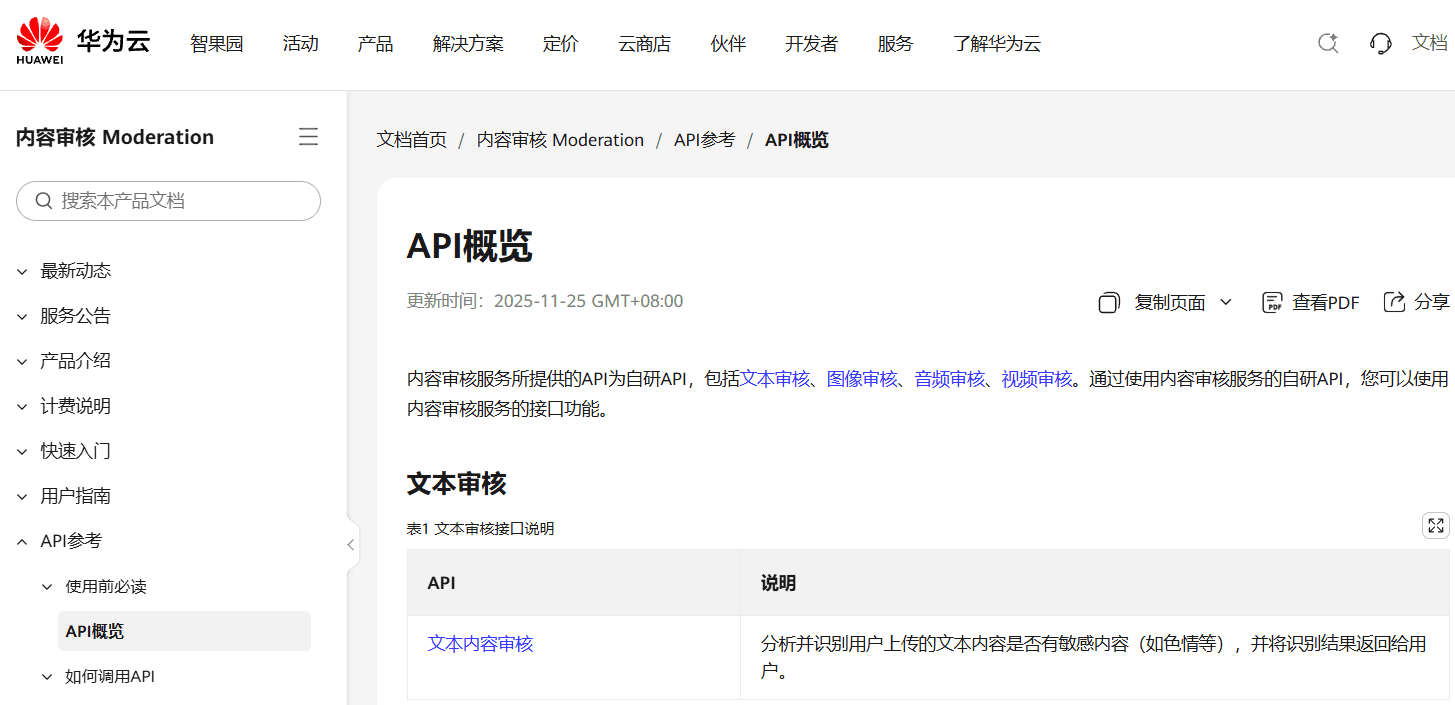Viewport: 1455px width, 705px height.
Task: Expand the 快速入门 section
Action: click(22, 451)
